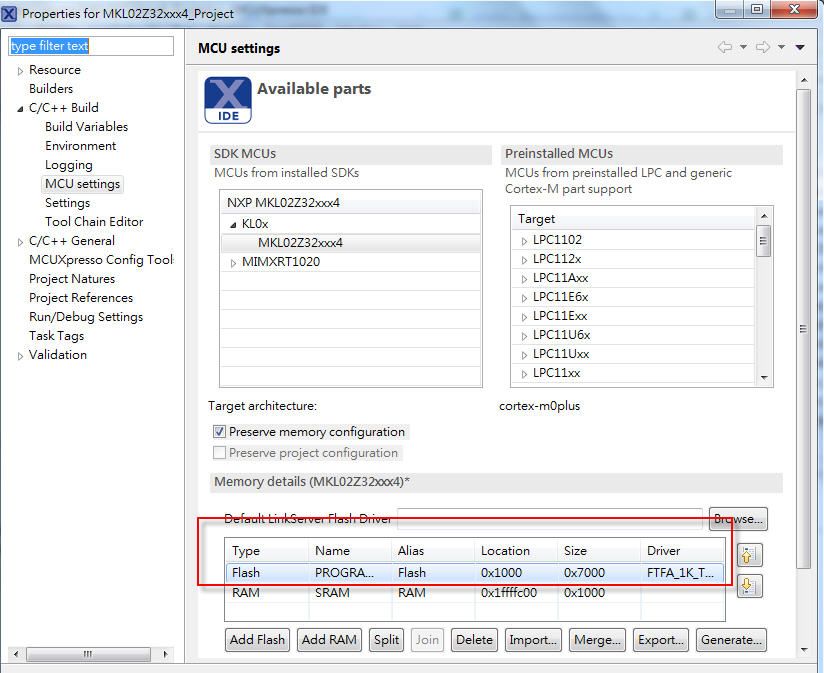The image size is (824, 673).
Task: Click the main page vertical scrollbar thumb
Action: (x=803, y=328)
